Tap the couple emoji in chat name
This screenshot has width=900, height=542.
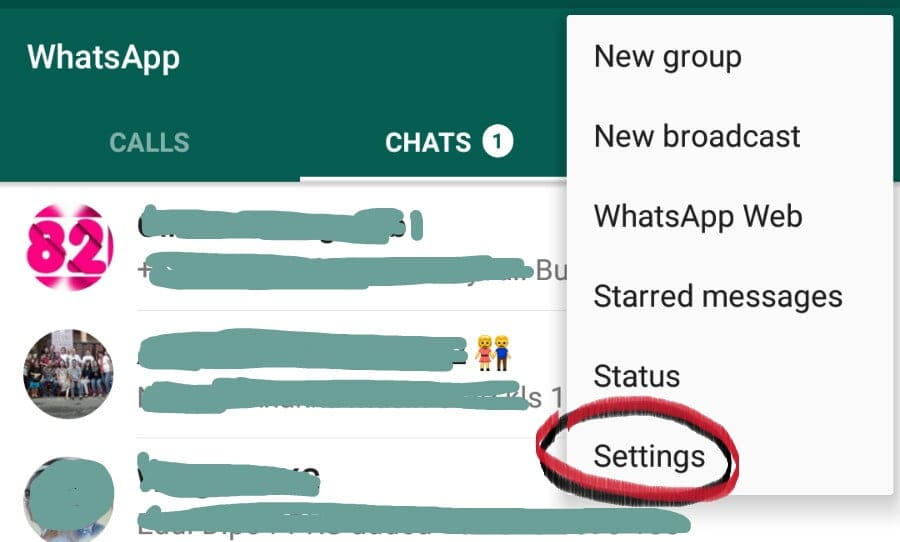pos(493,353)
